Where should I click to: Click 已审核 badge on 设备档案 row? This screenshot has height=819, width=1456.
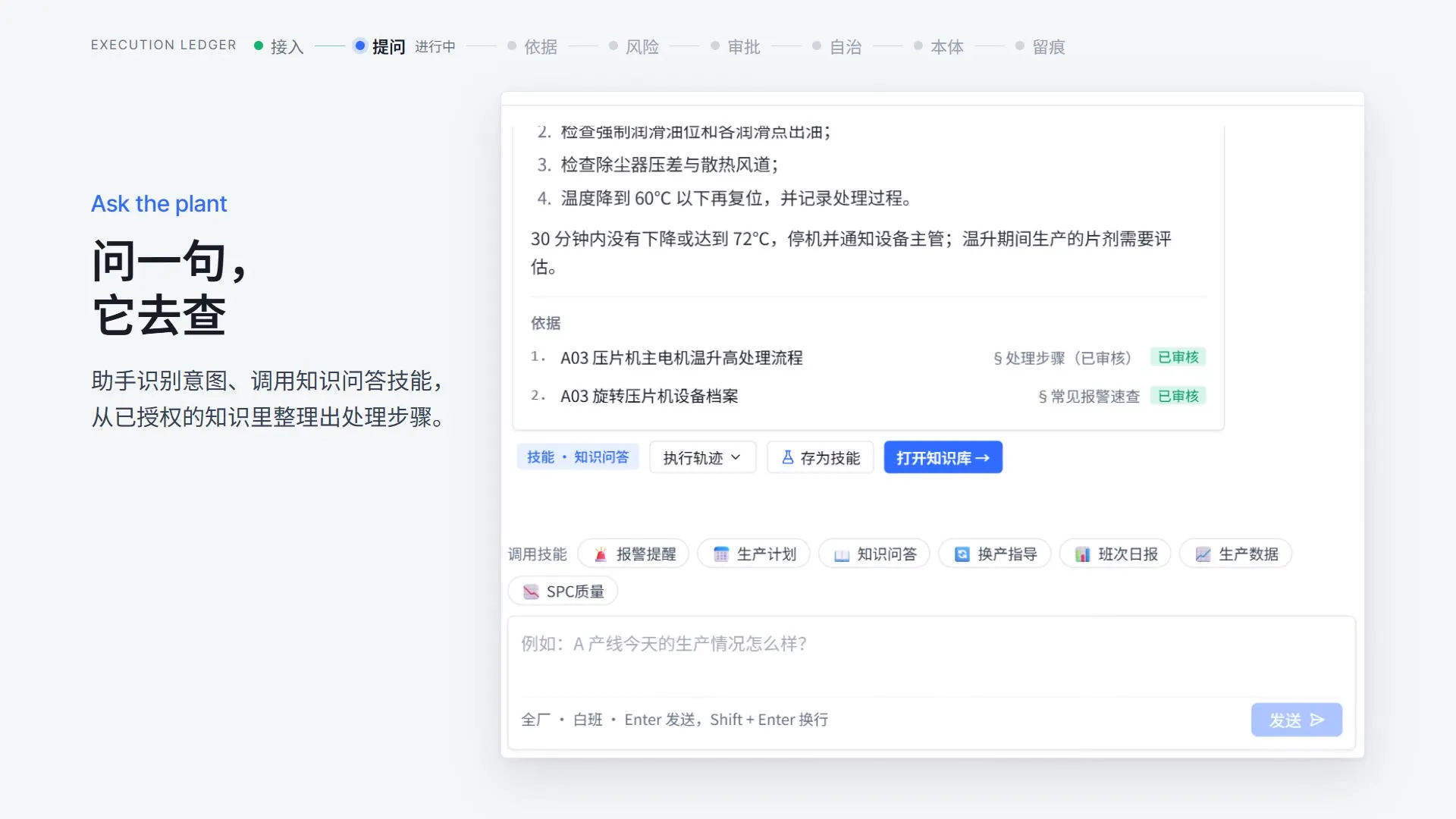pyautogui.click(x=1178, y=396)
